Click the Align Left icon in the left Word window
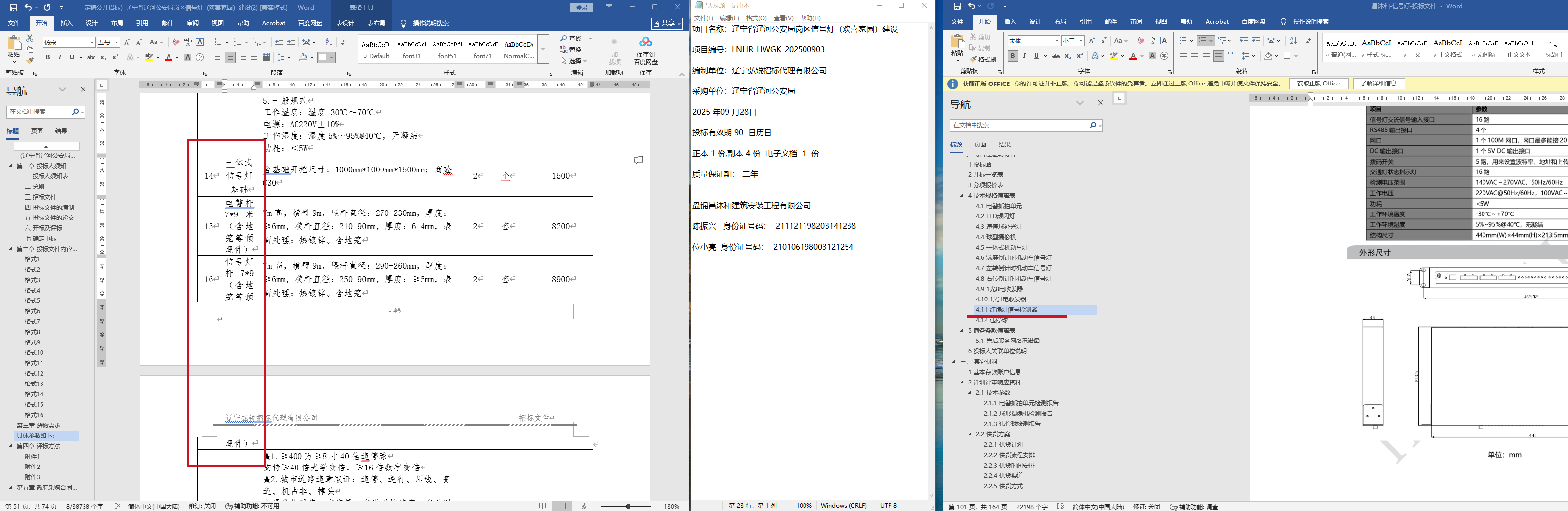 coord(218,57)
